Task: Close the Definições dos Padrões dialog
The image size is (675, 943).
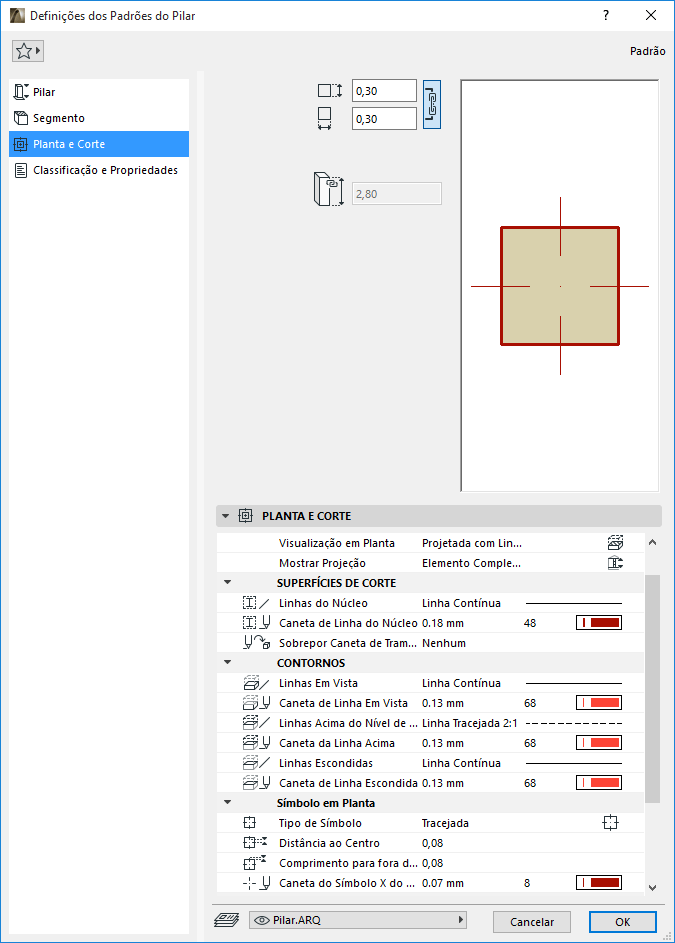Action: pyautogui.click(x=651, y=15)
